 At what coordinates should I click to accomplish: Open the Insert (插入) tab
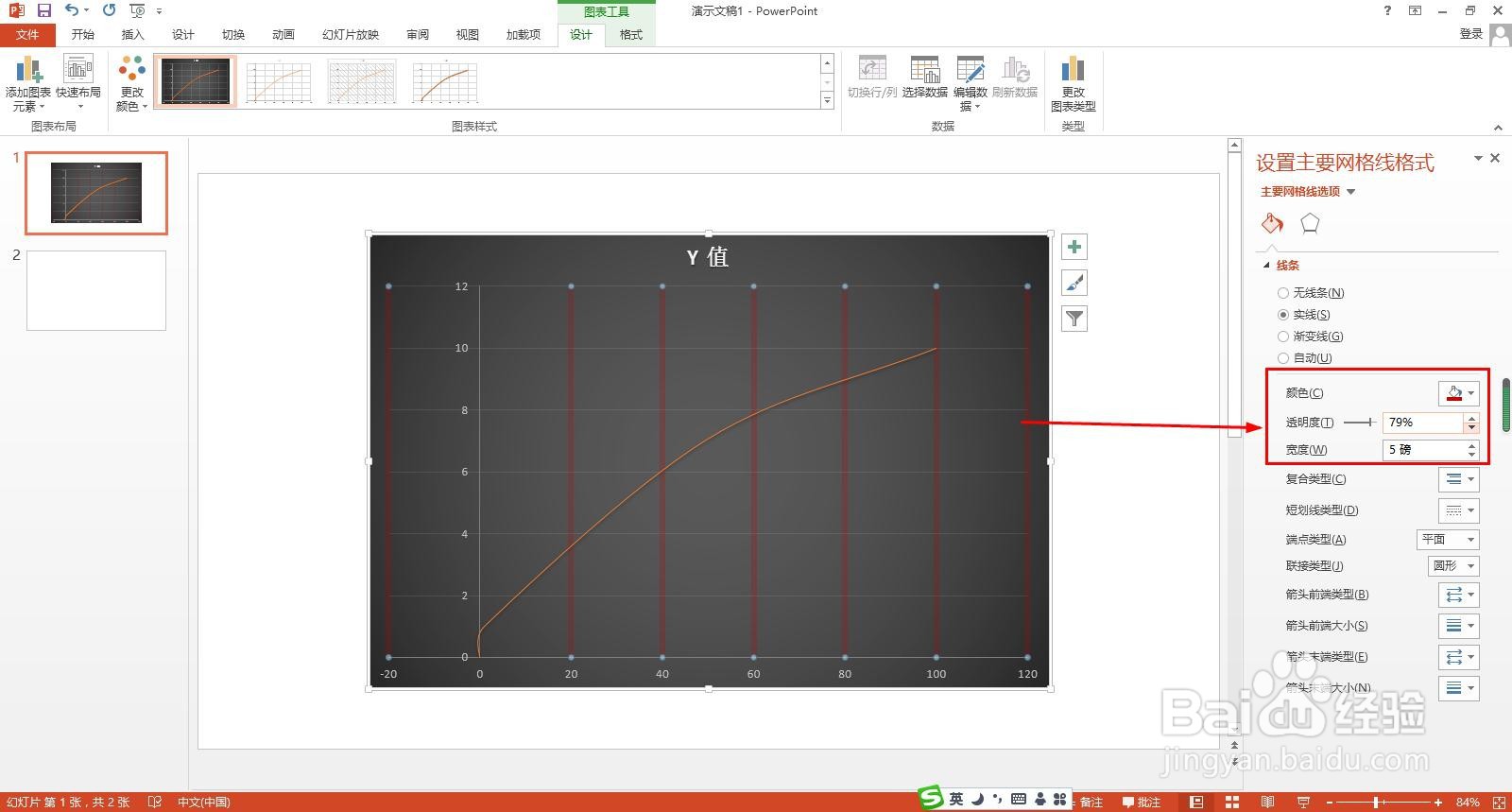(x=133, y=35)
